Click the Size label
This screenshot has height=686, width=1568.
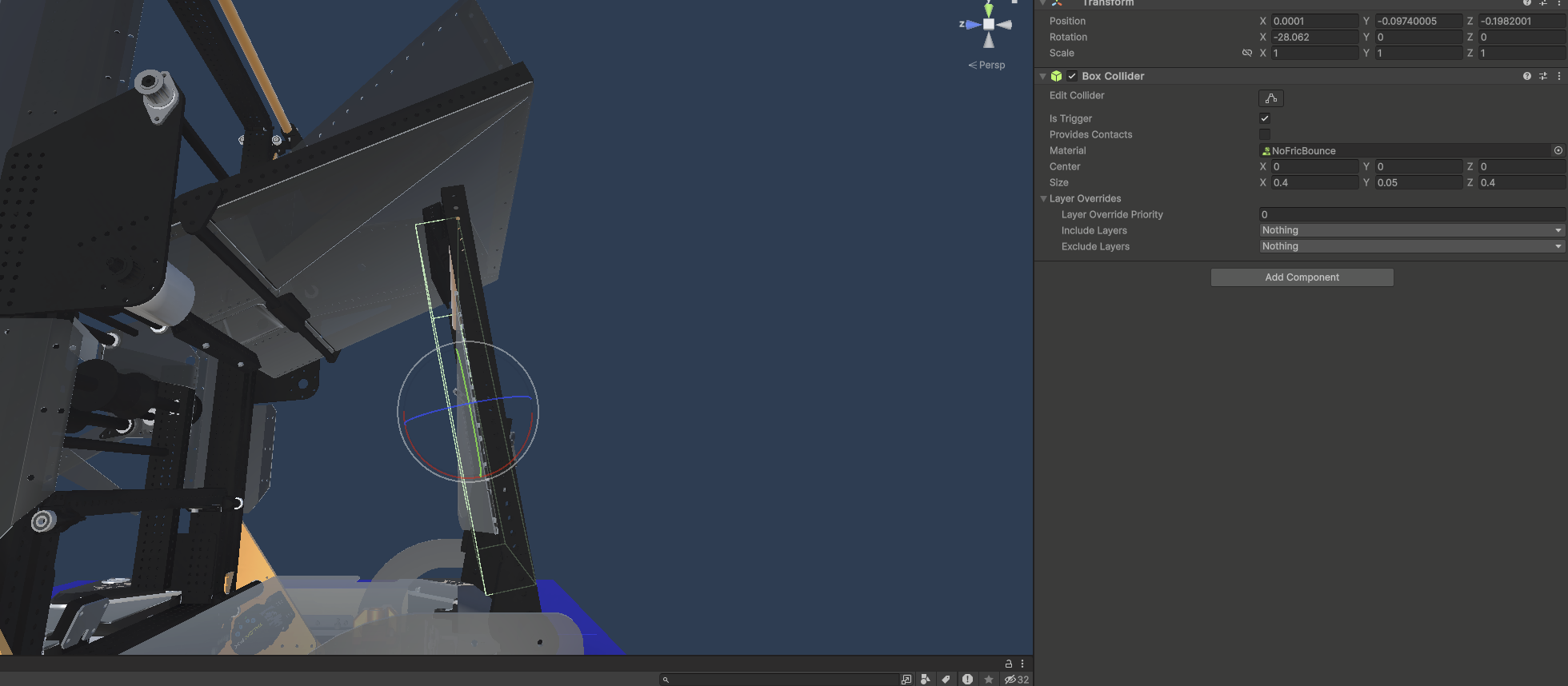1058,182
